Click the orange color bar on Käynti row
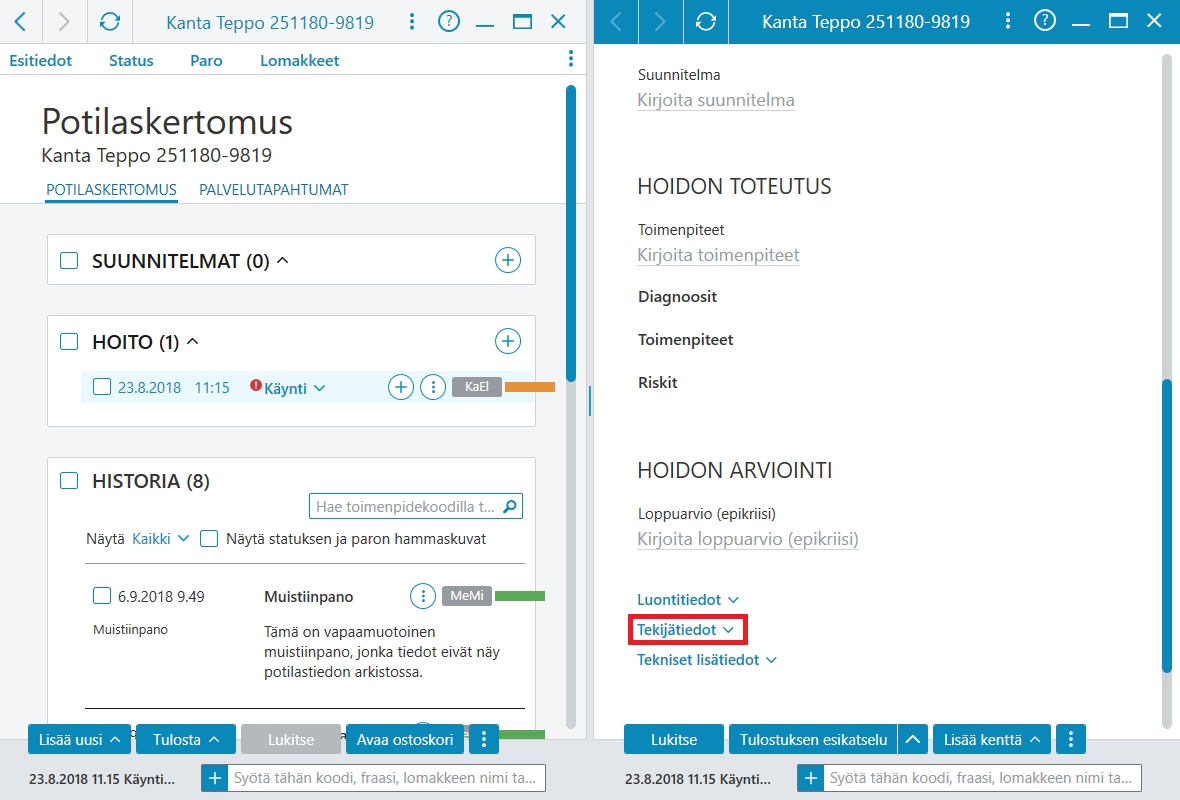The width and height of the screenshot is (1180, 800). click(x=530, y=387)
